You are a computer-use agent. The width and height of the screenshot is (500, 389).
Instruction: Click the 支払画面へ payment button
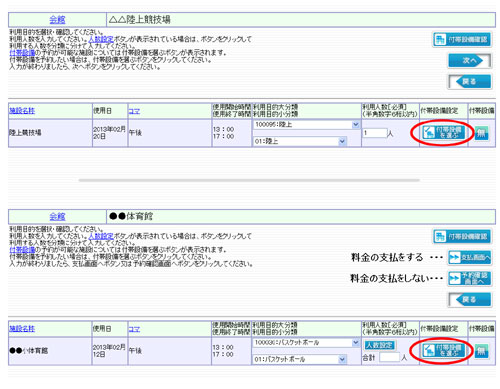tap(470, 257)
